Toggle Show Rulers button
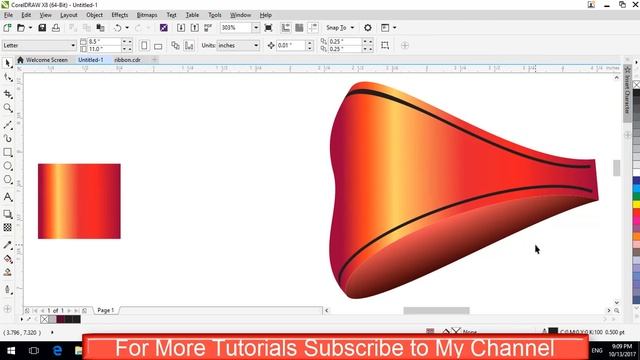Screen dimensions: 640x360 tap(286, 28)
